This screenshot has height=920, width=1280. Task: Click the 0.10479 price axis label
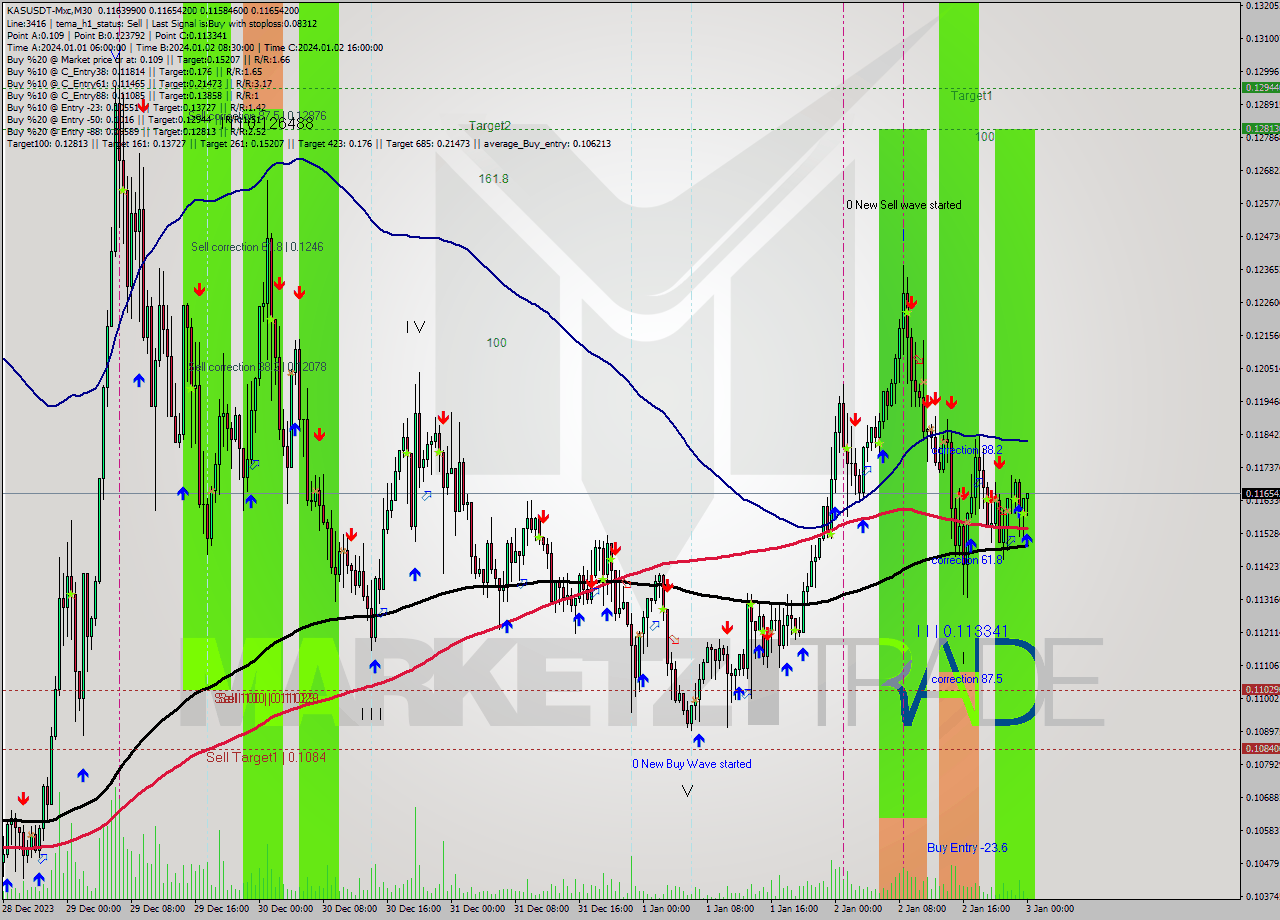[1261, 863]
